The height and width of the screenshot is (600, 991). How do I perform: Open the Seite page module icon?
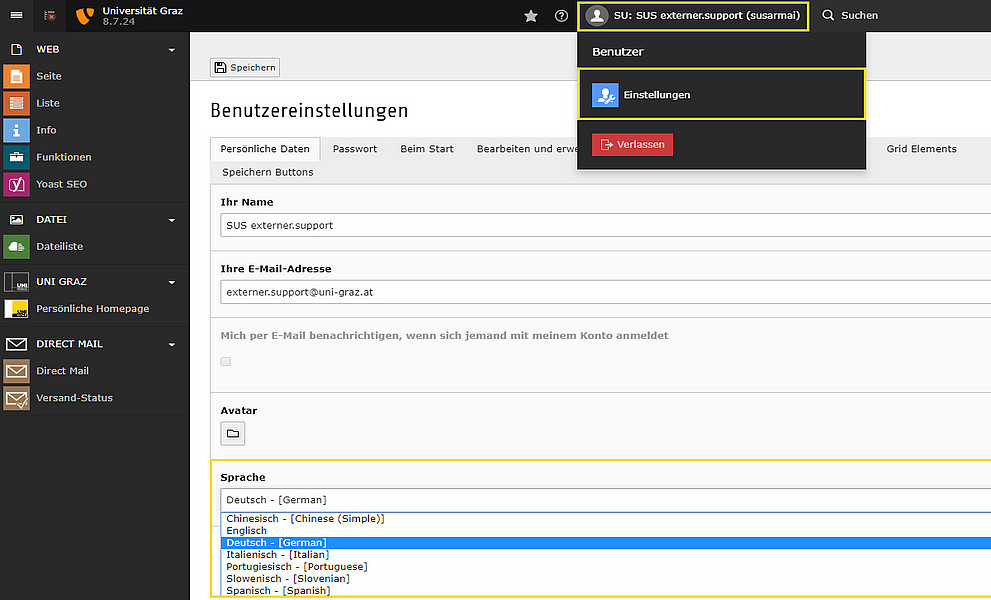(16, 77)
